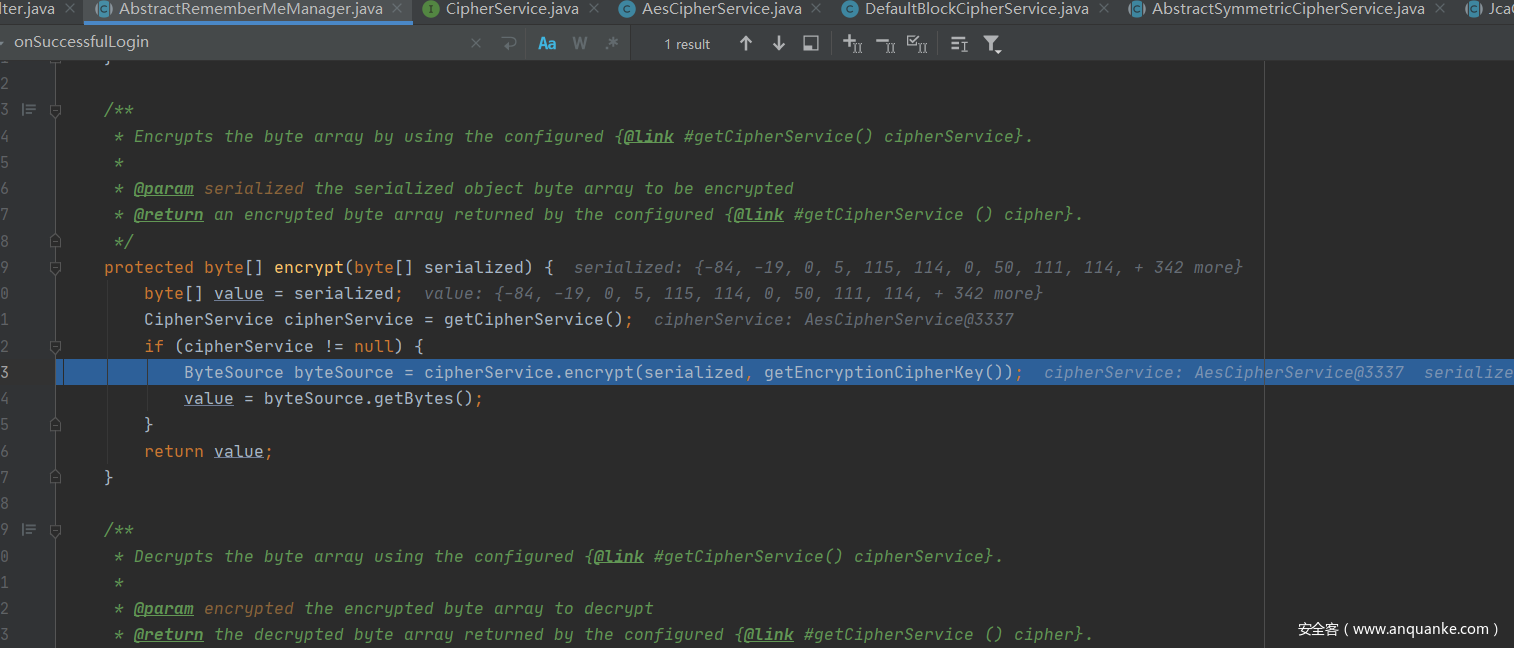Clear the onSuccessfulLogin search text
Image resolution: width=1514 pixels, height=648 pixels.
[x=476, y=43]
